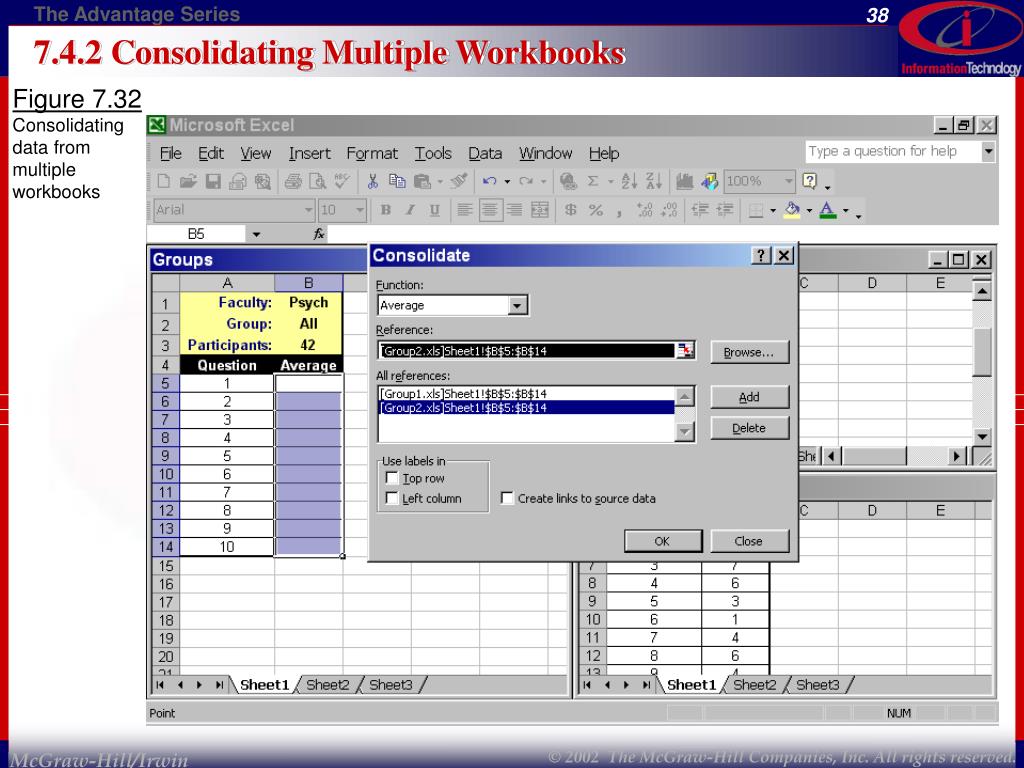Open the Edit menu

[x=211, y=153]
